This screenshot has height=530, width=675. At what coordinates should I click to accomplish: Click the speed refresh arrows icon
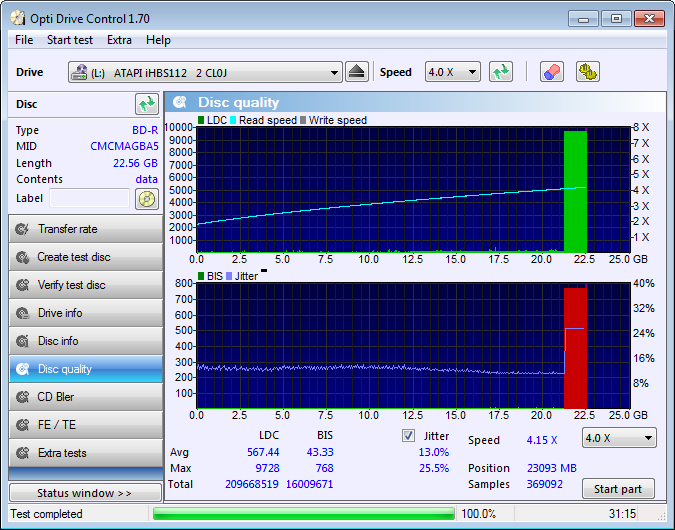(x=501, y=72)
